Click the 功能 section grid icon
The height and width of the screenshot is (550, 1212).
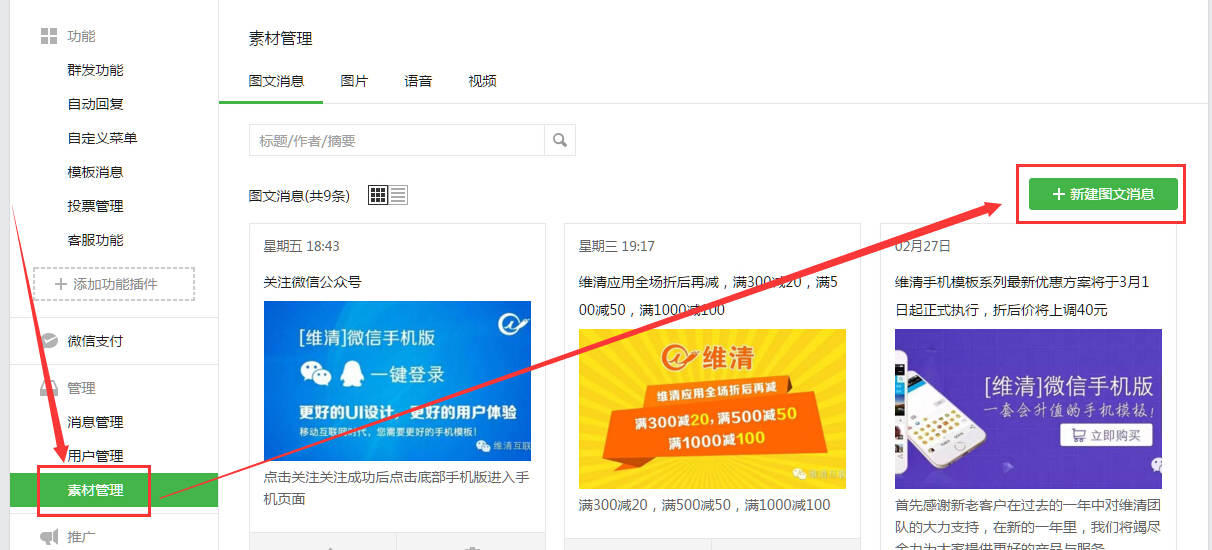click(x=48, y=36)
